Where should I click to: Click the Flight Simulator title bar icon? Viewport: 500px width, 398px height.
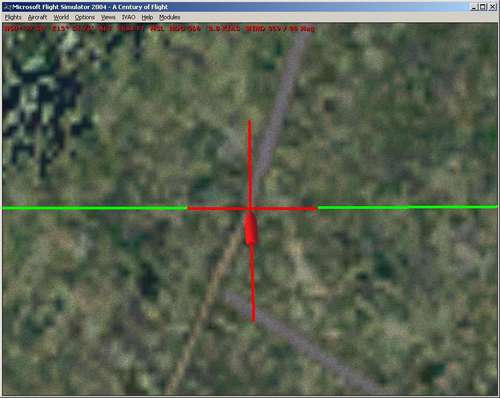(7, 7)
